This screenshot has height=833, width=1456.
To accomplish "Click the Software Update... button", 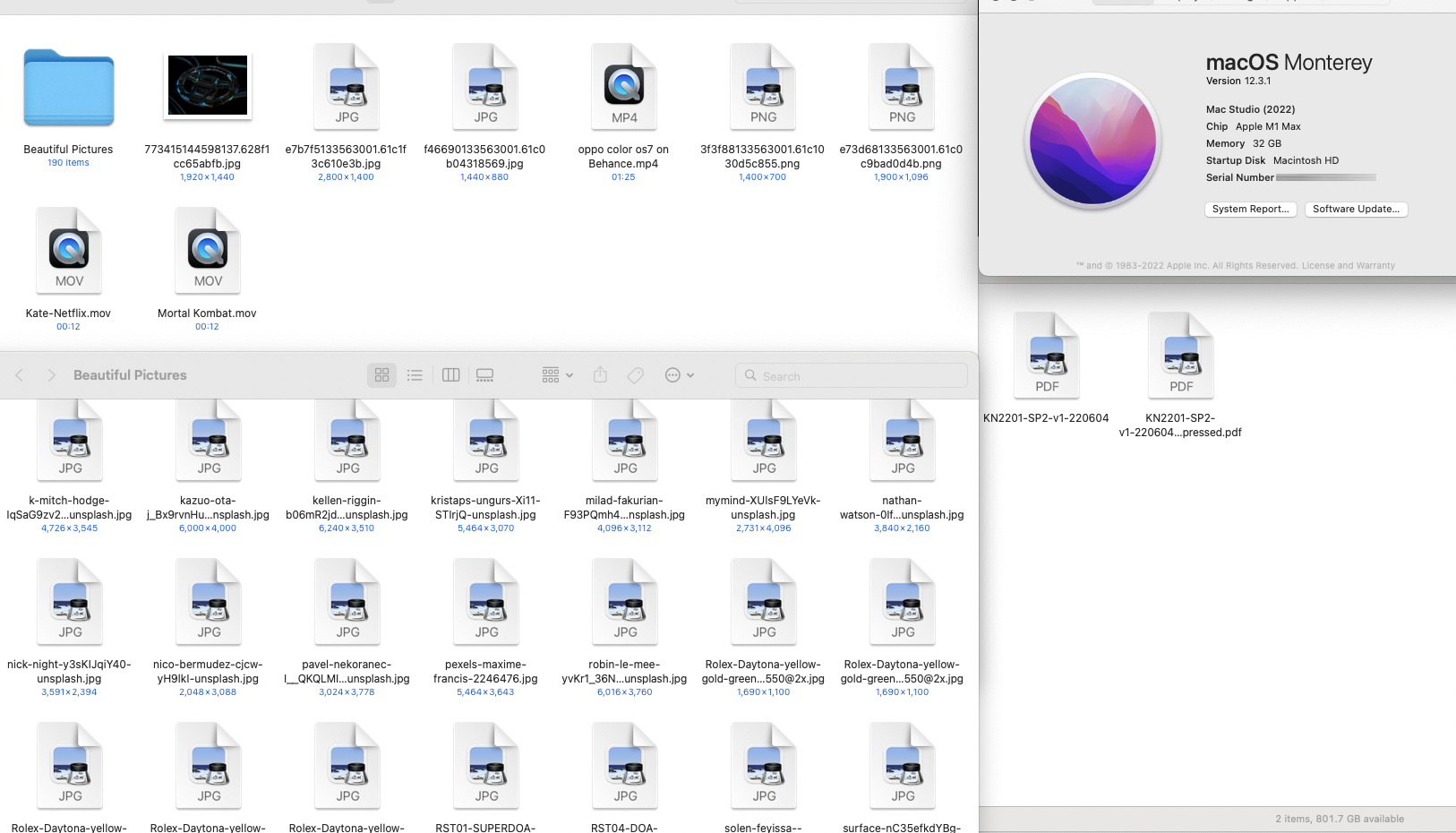I will coord(1356,209).
